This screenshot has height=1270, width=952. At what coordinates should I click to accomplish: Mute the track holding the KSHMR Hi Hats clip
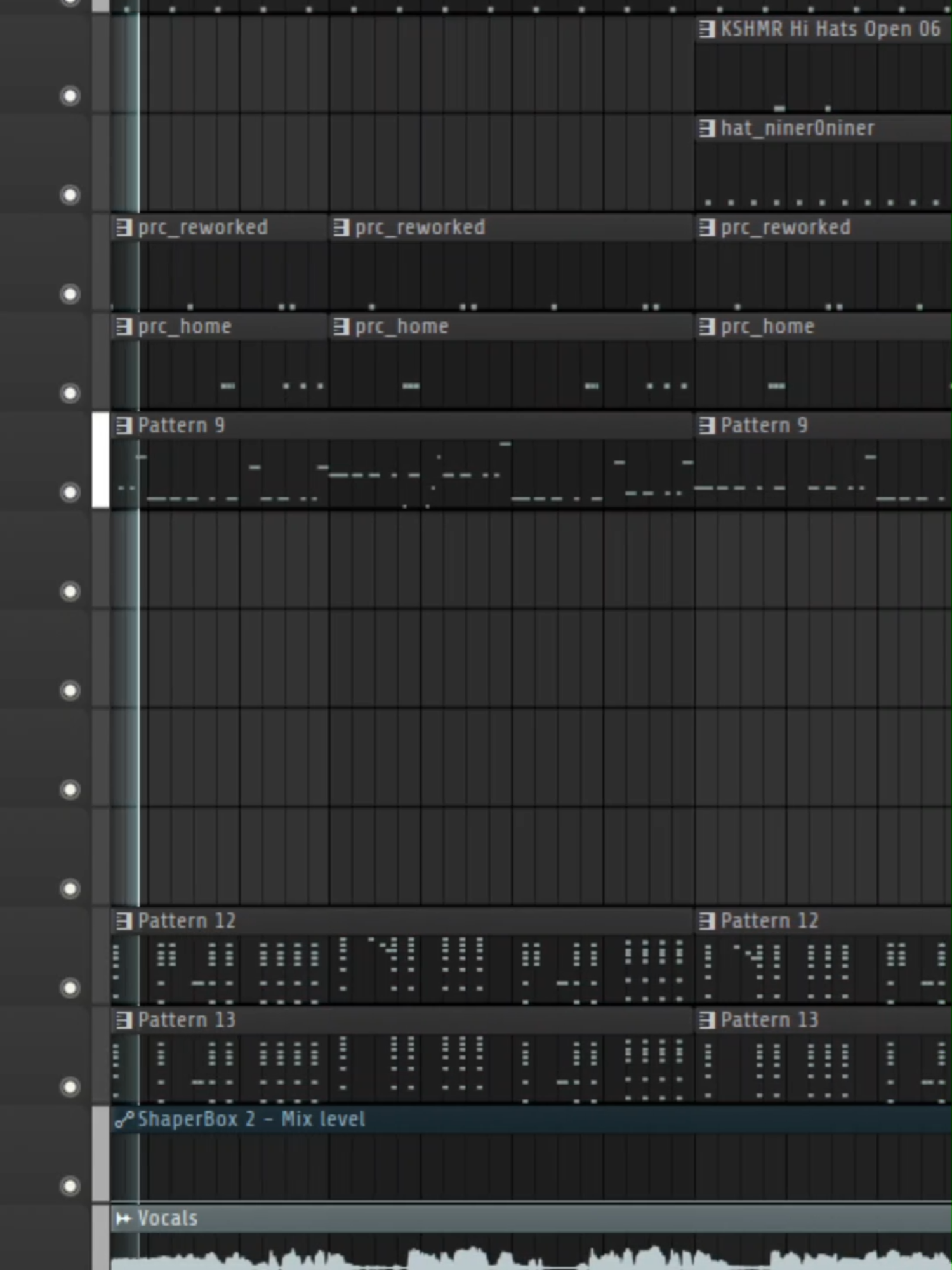click(x=70, y=96)
